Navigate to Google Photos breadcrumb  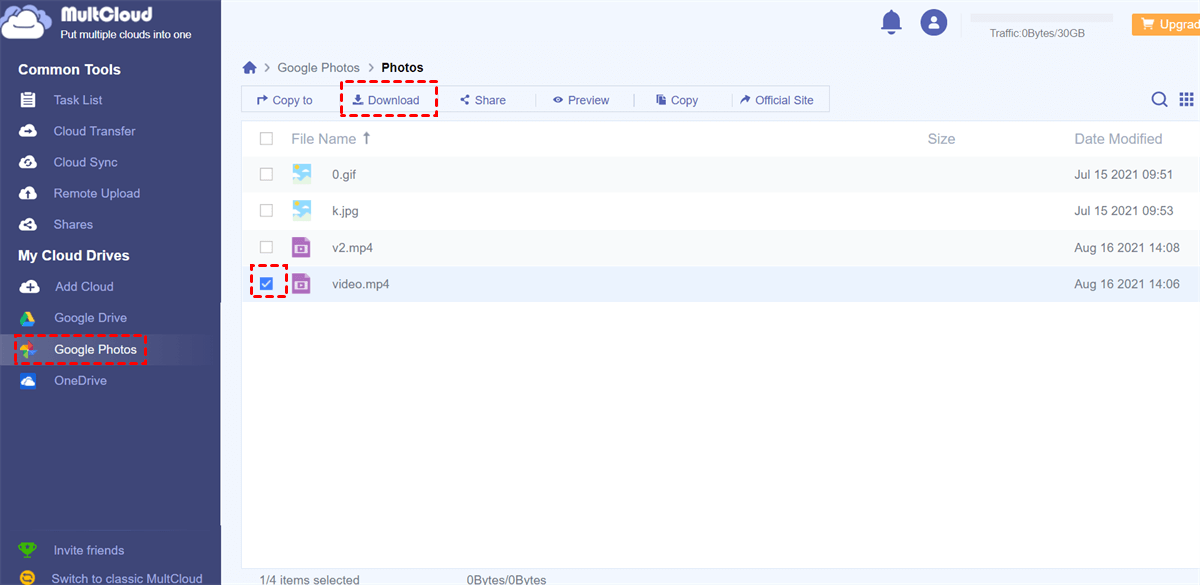318,68
